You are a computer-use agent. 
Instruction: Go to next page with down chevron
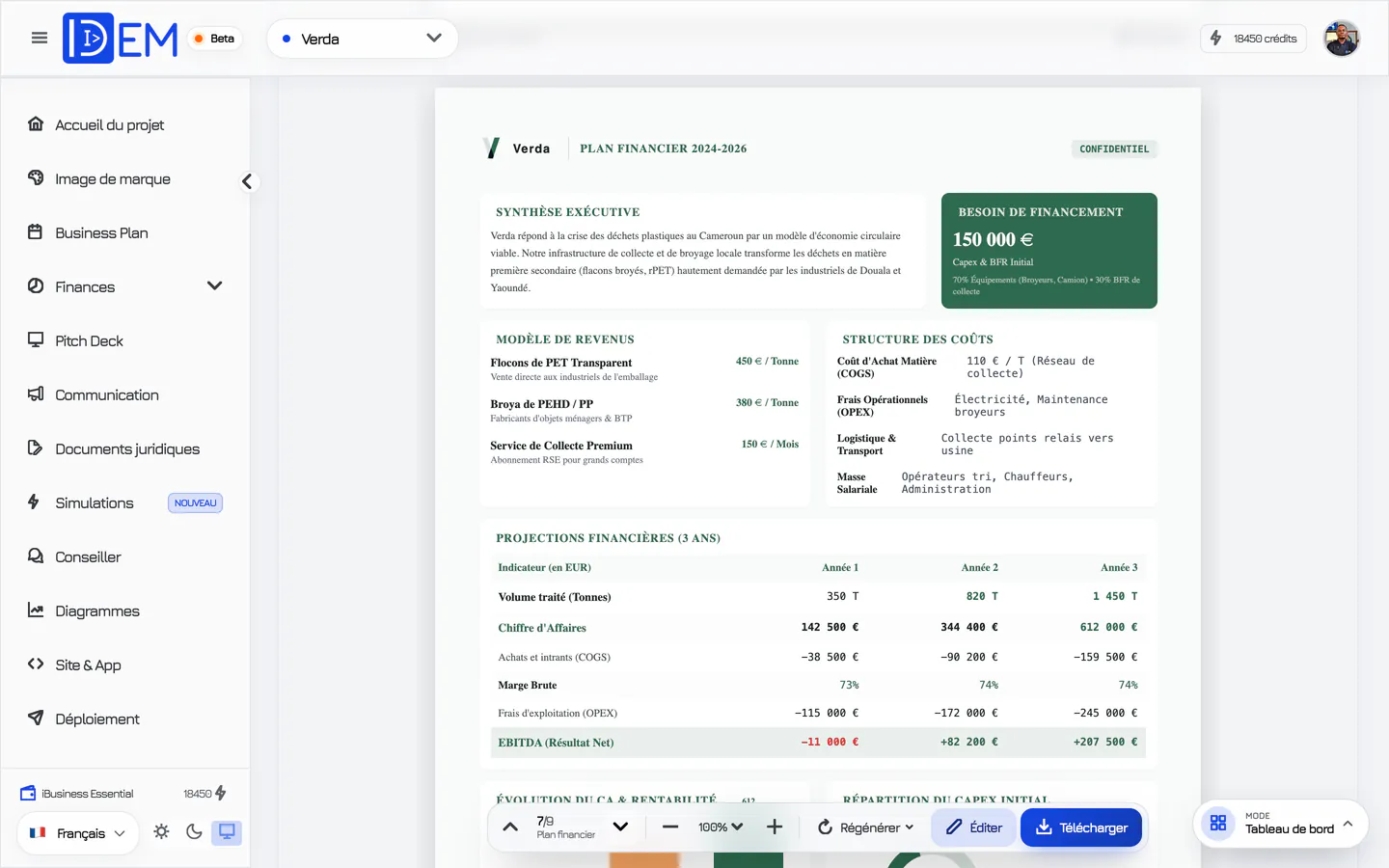pyautogui.click(x=621, y=827)
